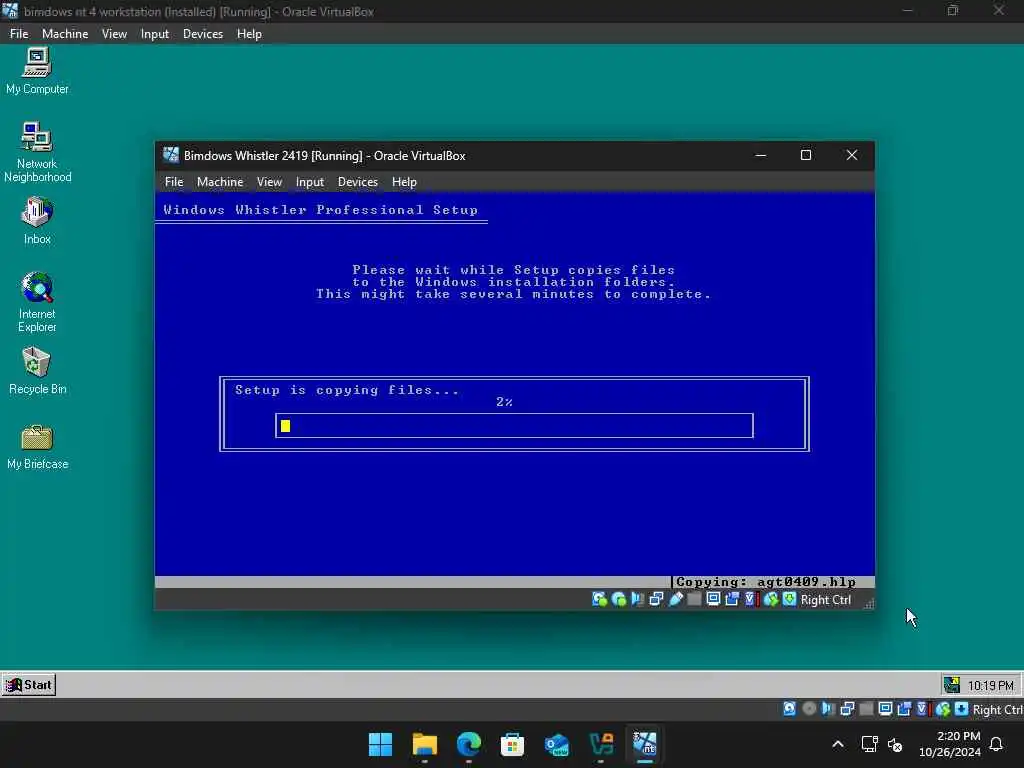The height and width of the screenshot is (768, 1024).
Task: Open Machine menu of the NT 4 workstation window
Action: (65, 34)
